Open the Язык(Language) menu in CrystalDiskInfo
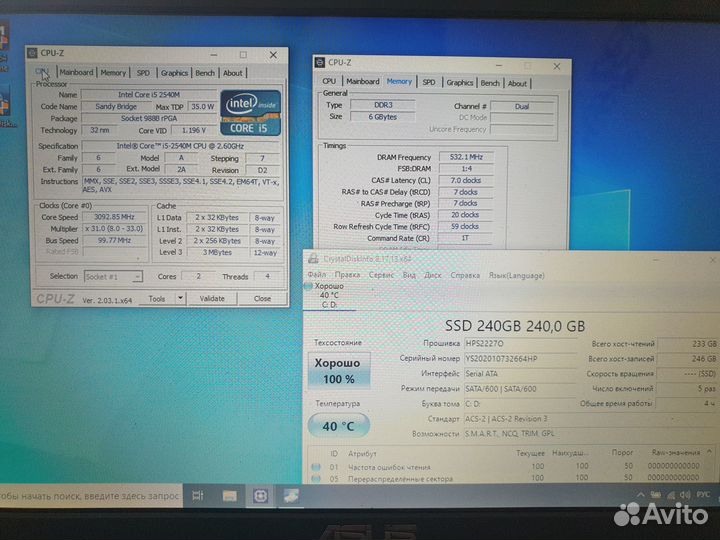The image size is (720, 540). [517, 276]
